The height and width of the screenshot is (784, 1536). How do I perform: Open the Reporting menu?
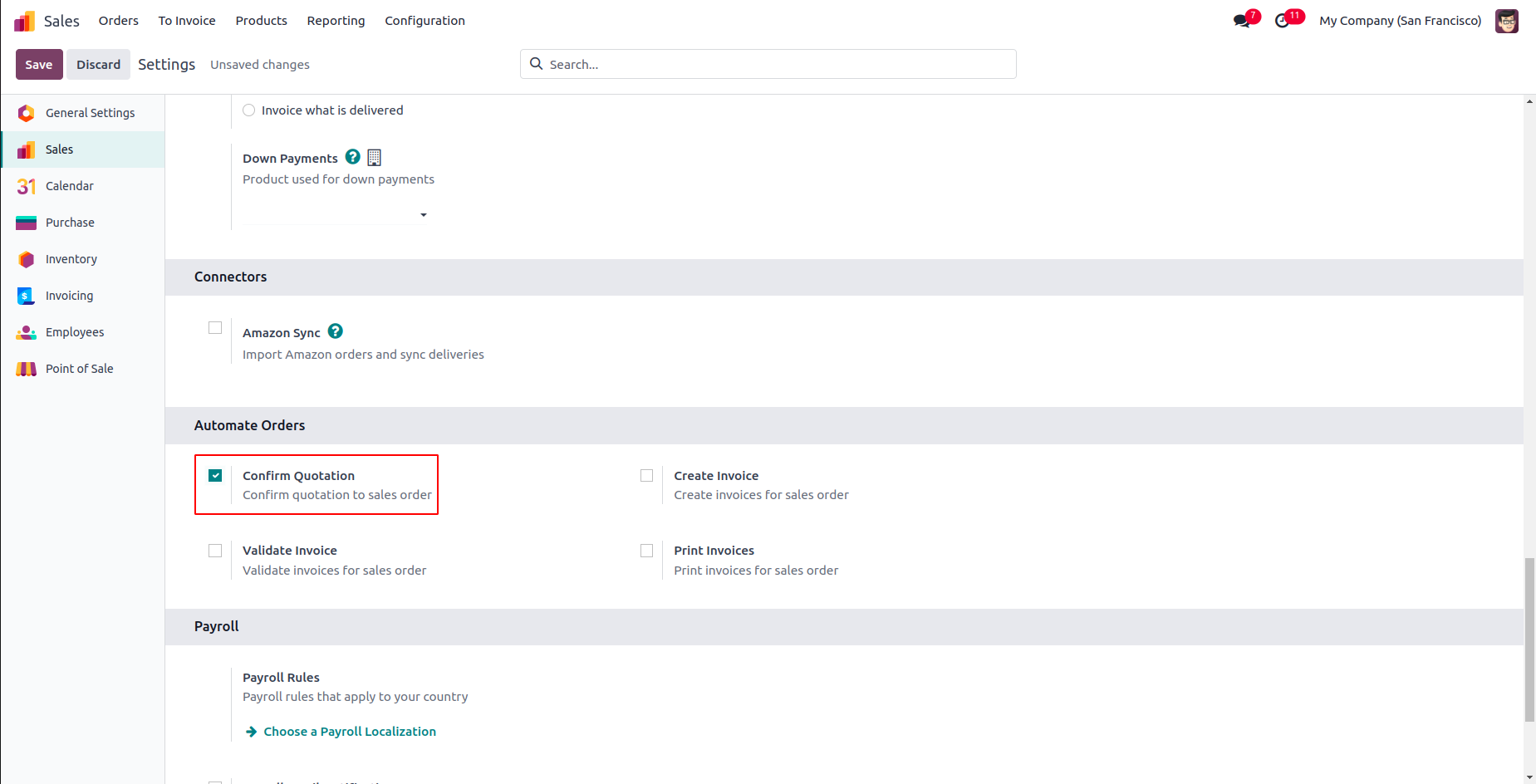(x=336, y=21)
